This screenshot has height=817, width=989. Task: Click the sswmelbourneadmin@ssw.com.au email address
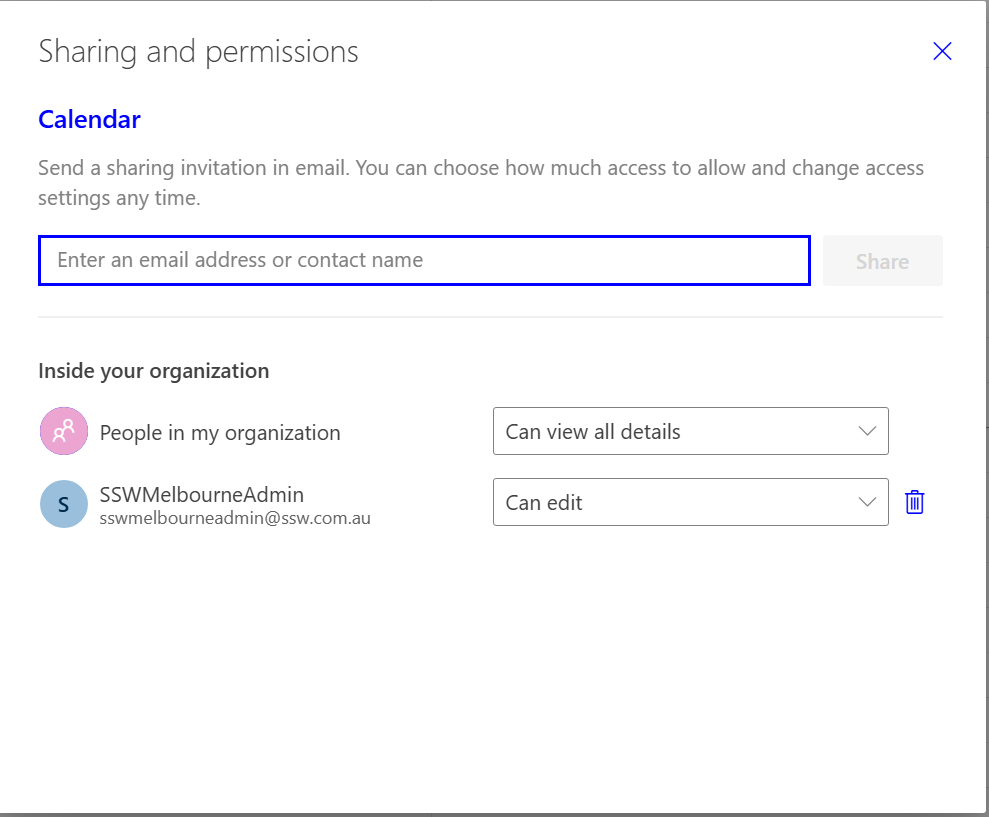[235, 519]
